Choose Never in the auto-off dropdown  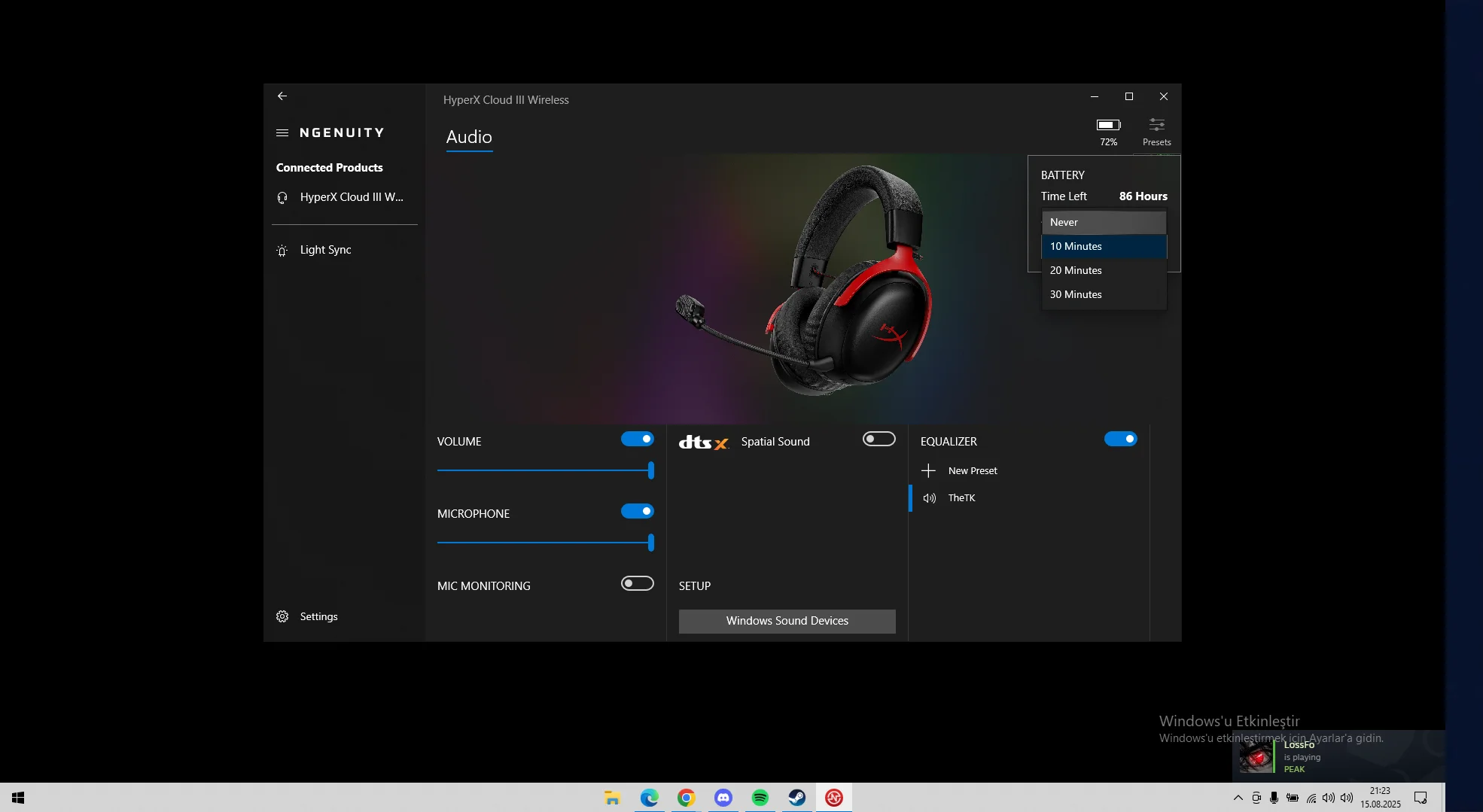(1104, 222)
